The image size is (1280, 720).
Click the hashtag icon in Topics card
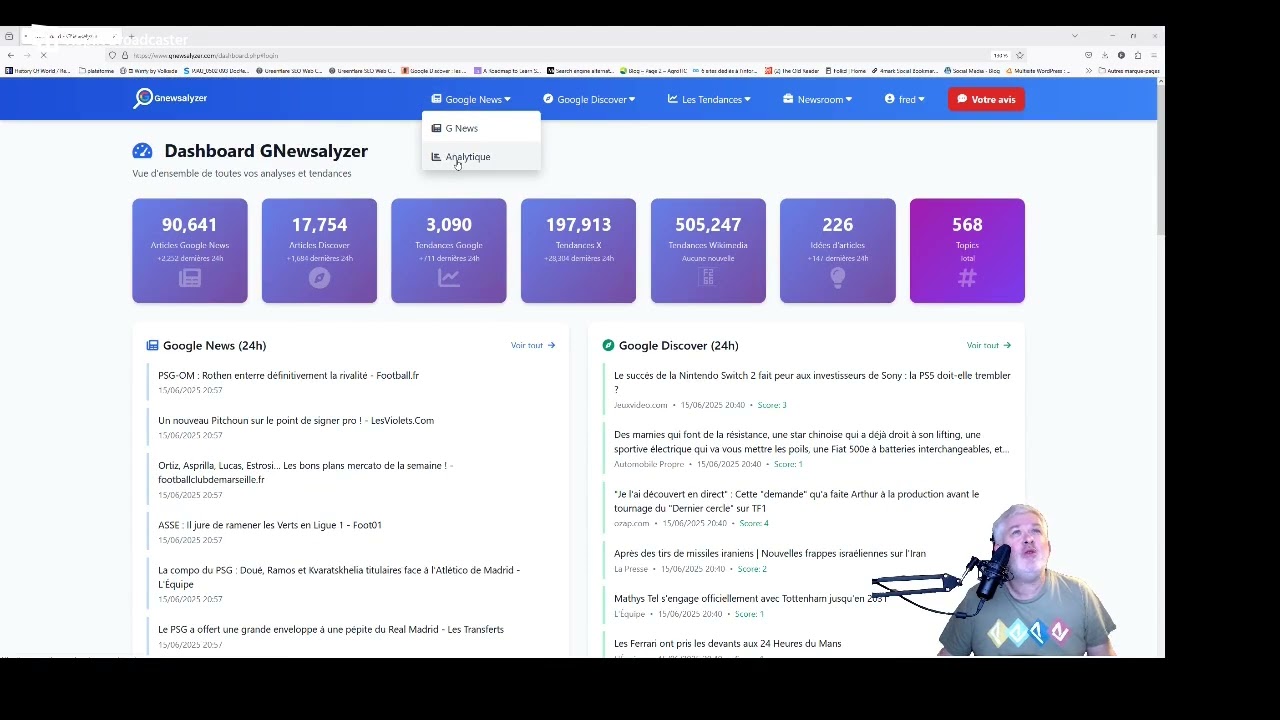click(x=967, y=279)
